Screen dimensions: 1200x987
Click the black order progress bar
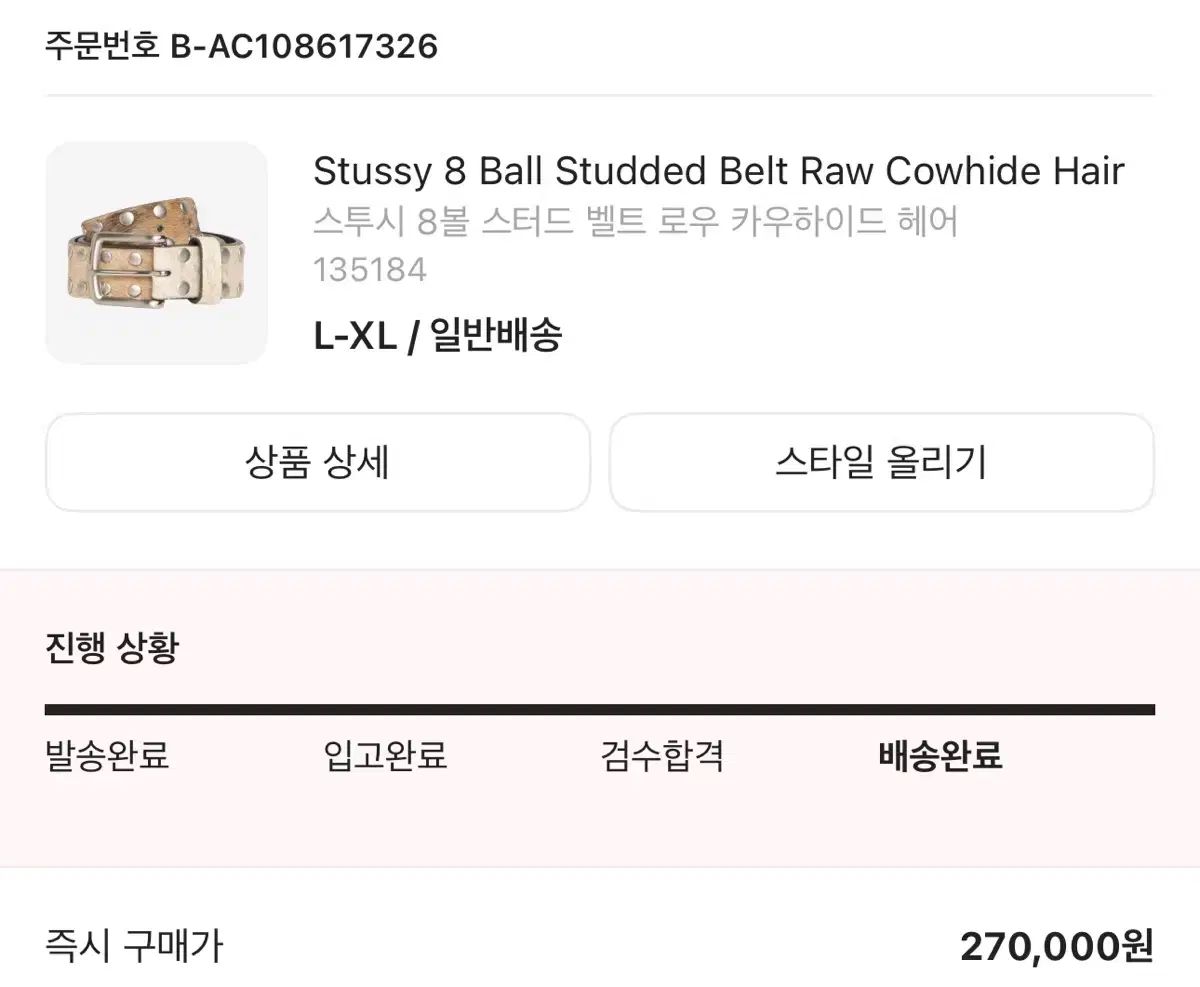pyautogui.click(x=600, y=710)
